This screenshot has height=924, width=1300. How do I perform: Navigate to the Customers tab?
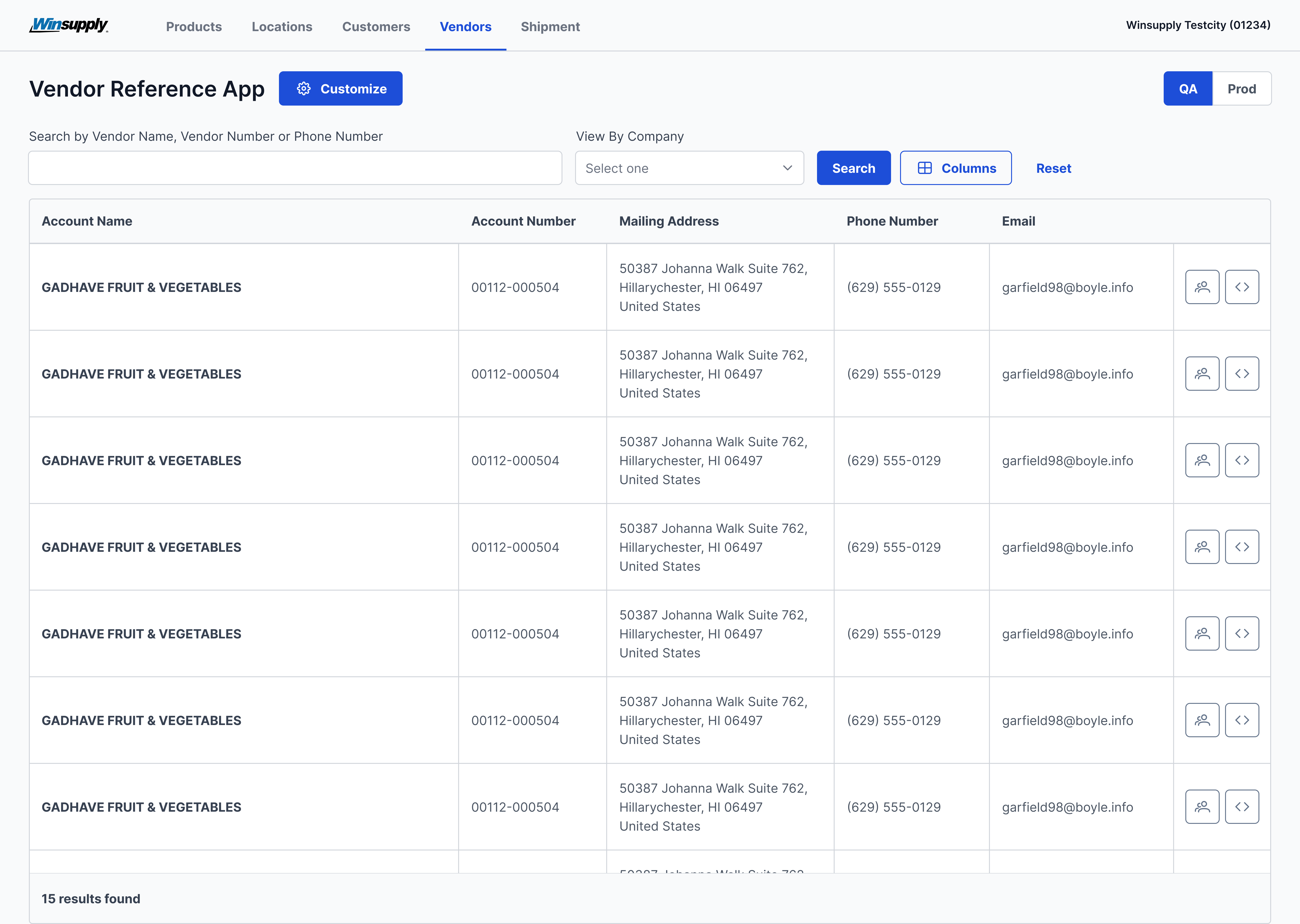(376, 27)
